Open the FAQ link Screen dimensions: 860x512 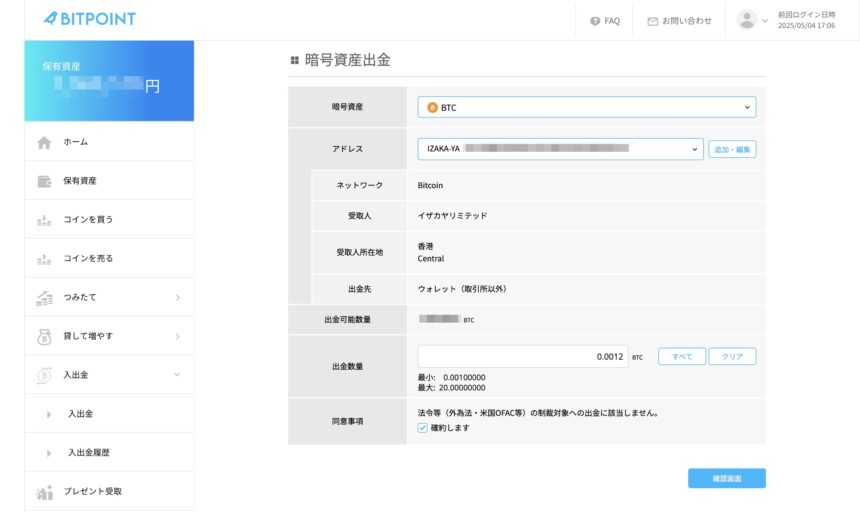605,21
